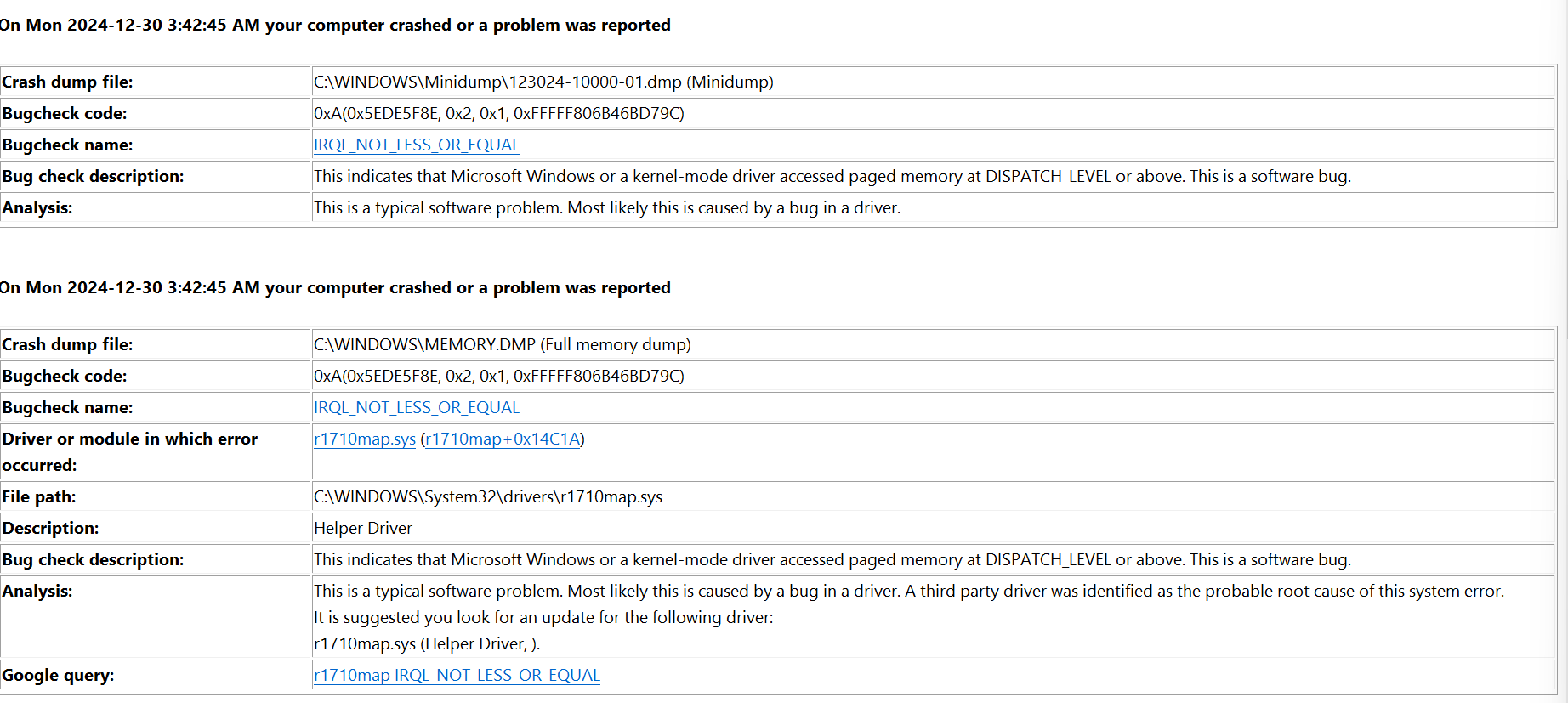Click the MEMORY.DMP full memory dump path
Image resolution: width=1568 pixels, height=703 pixels.
point(503,344)
